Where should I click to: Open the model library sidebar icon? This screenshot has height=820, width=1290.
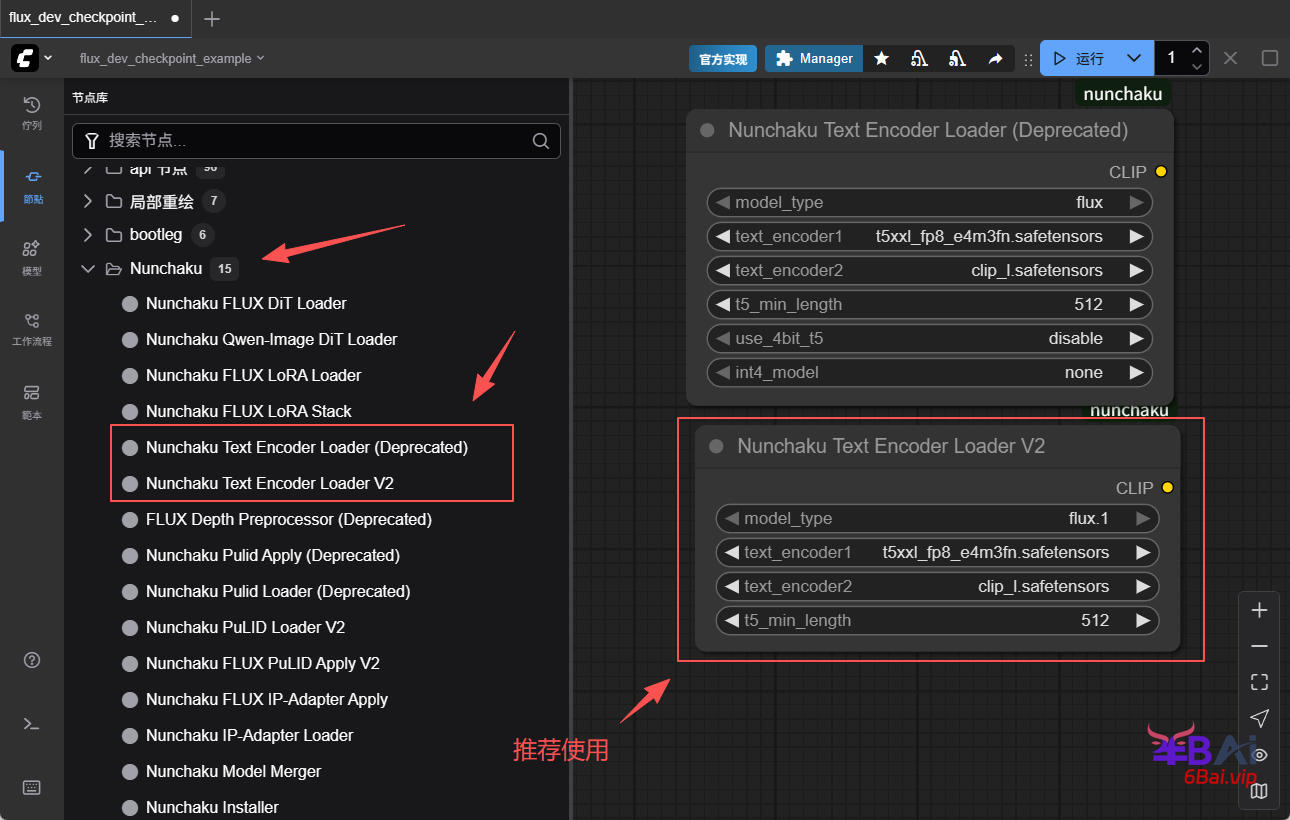pyautogui.click(x=32, y=256)
